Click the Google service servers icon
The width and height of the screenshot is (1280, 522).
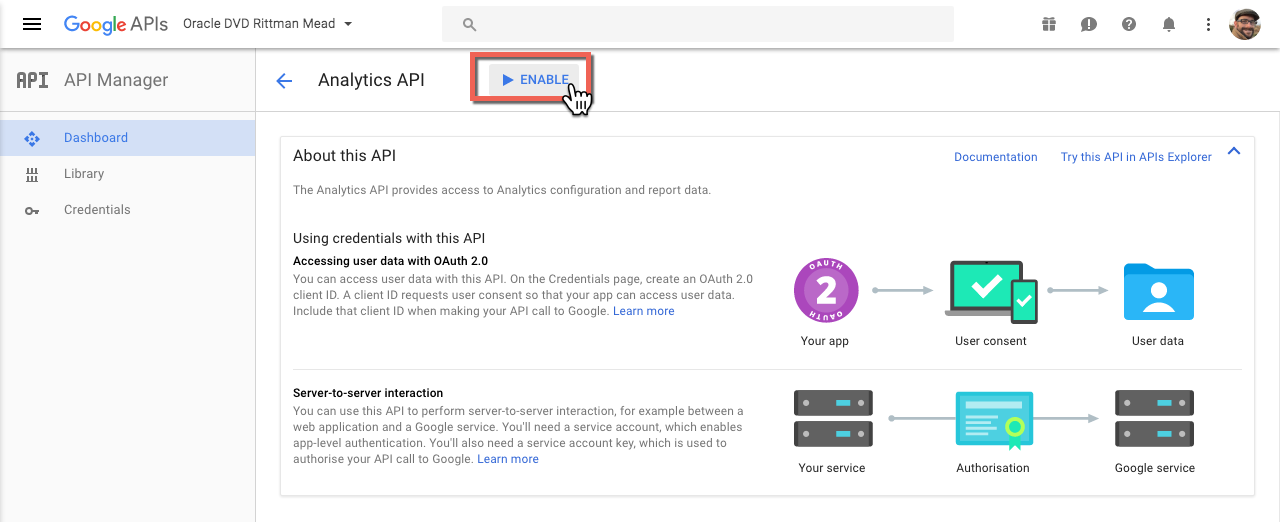coord(1154,418)
